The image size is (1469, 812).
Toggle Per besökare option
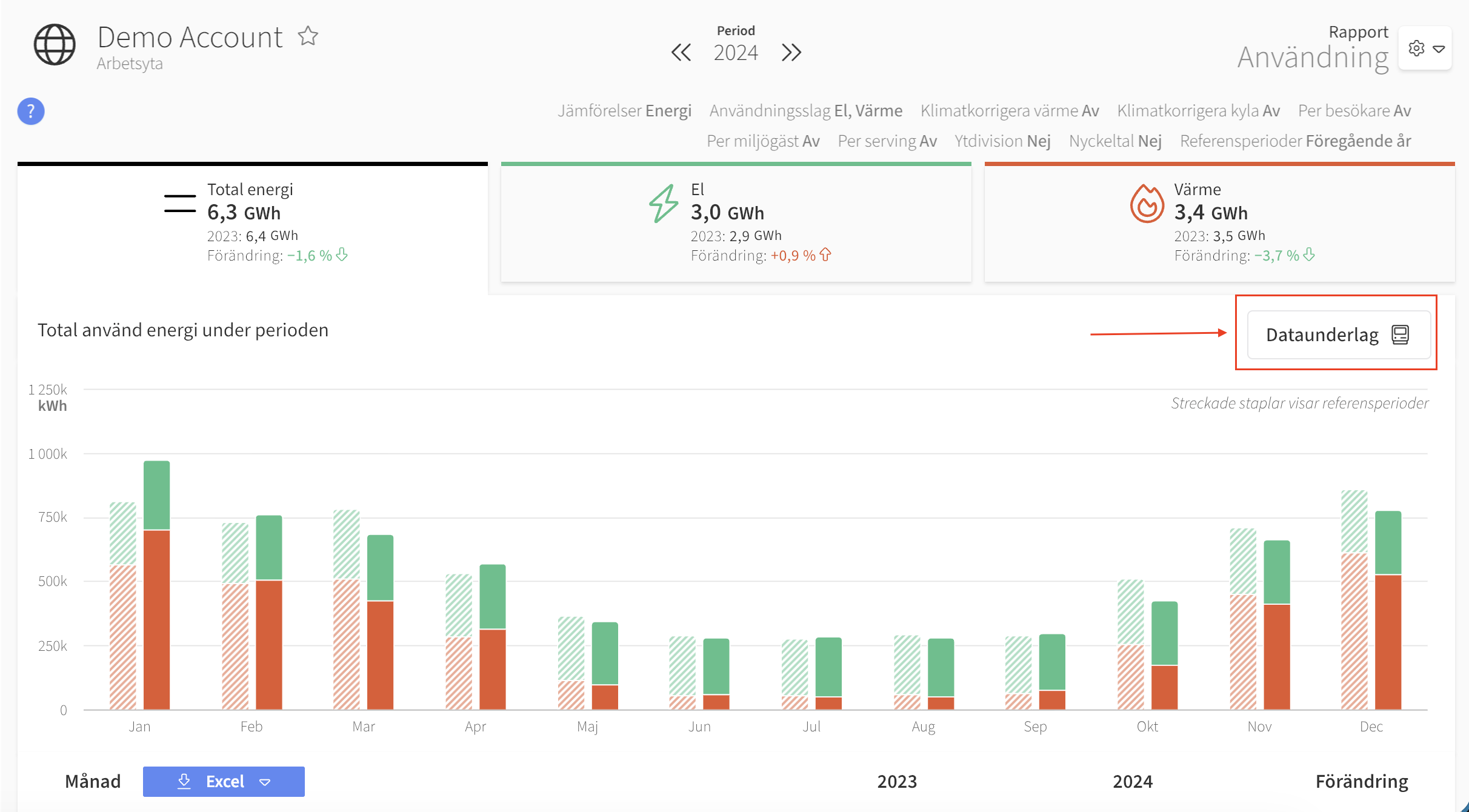click(1354, 111)
